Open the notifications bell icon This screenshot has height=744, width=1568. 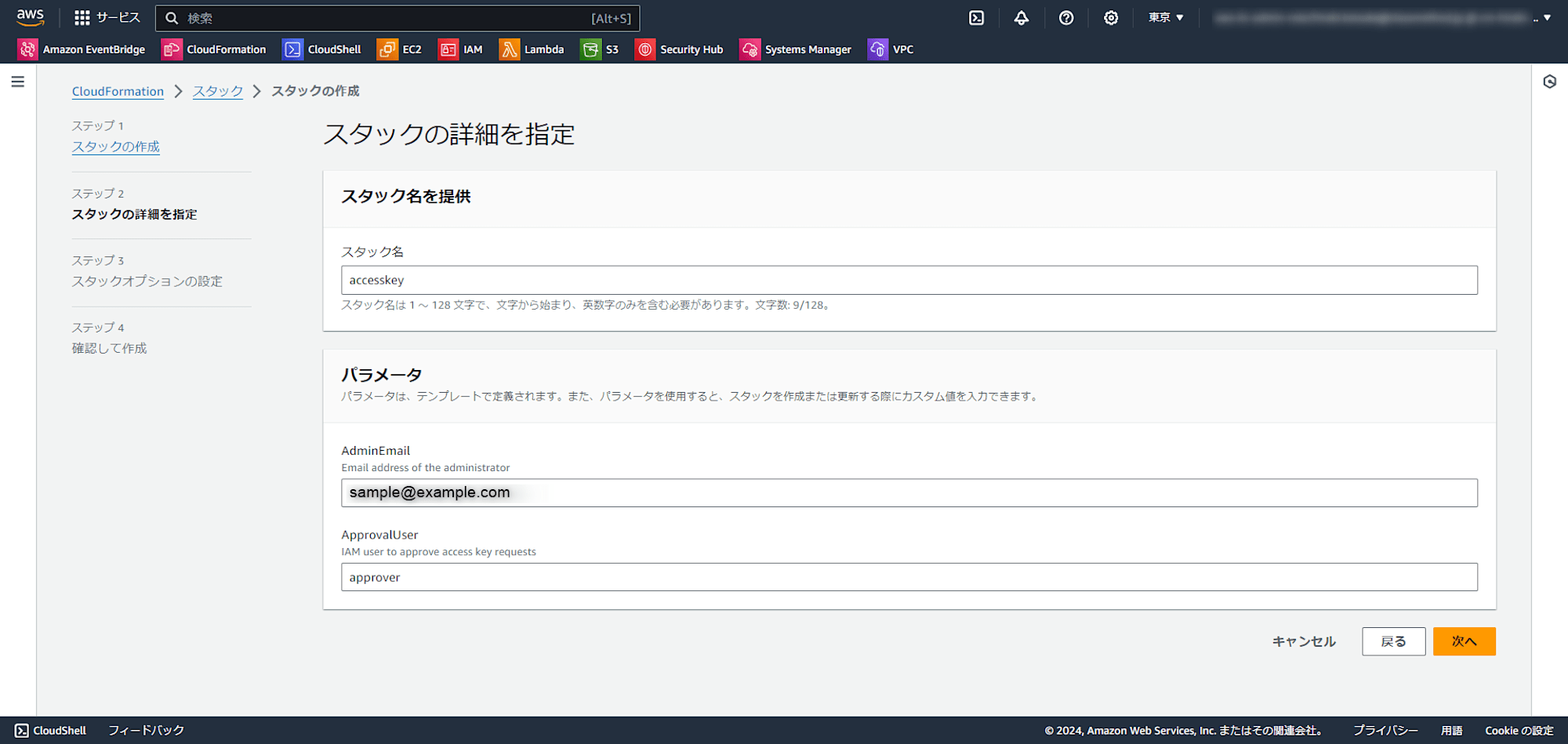click(1021, 17)
